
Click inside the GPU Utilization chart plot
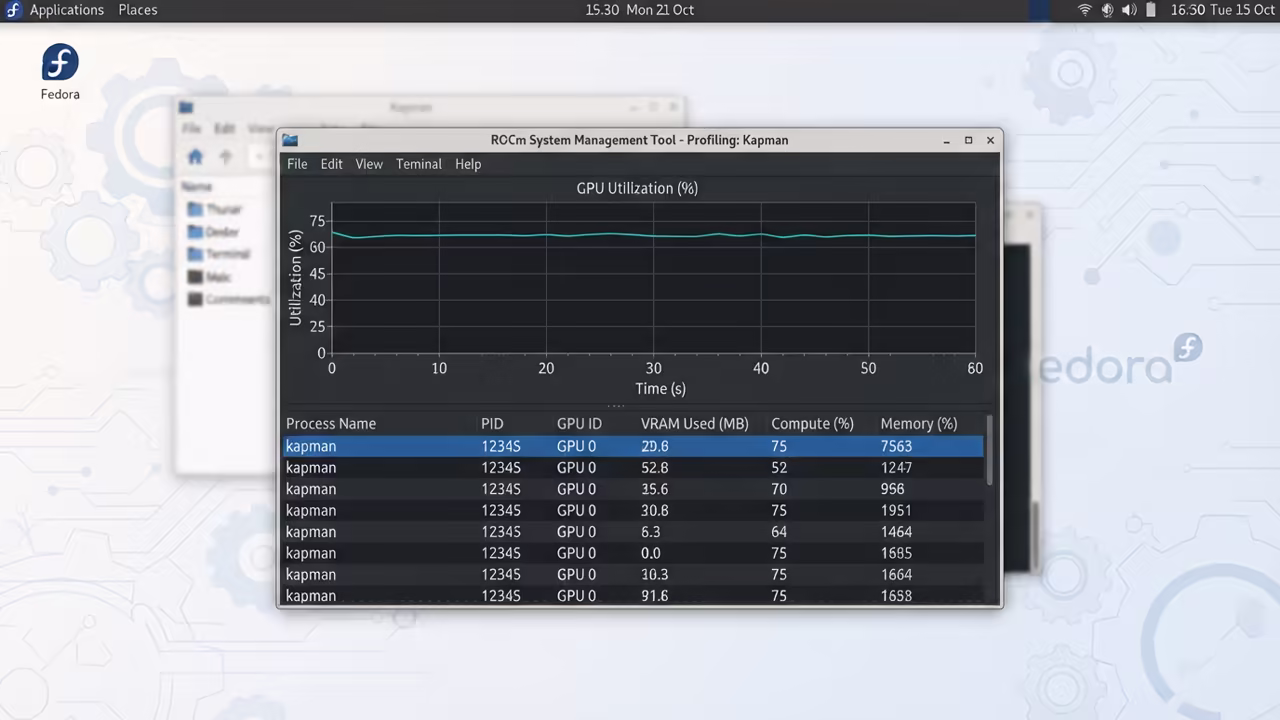click(653, 278)
